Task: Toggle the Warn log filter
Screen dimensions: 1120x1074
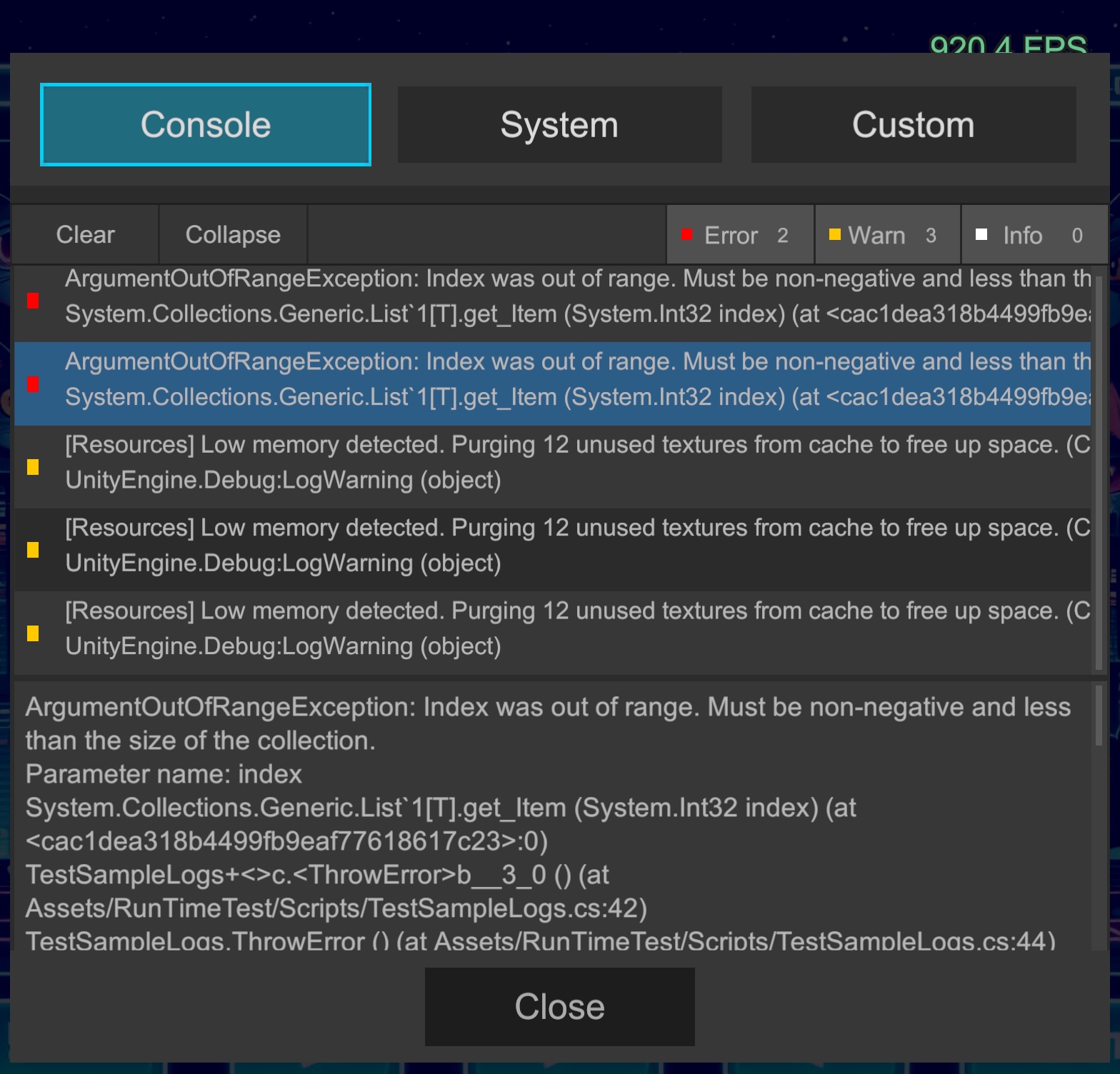Action: coord(887,235)
